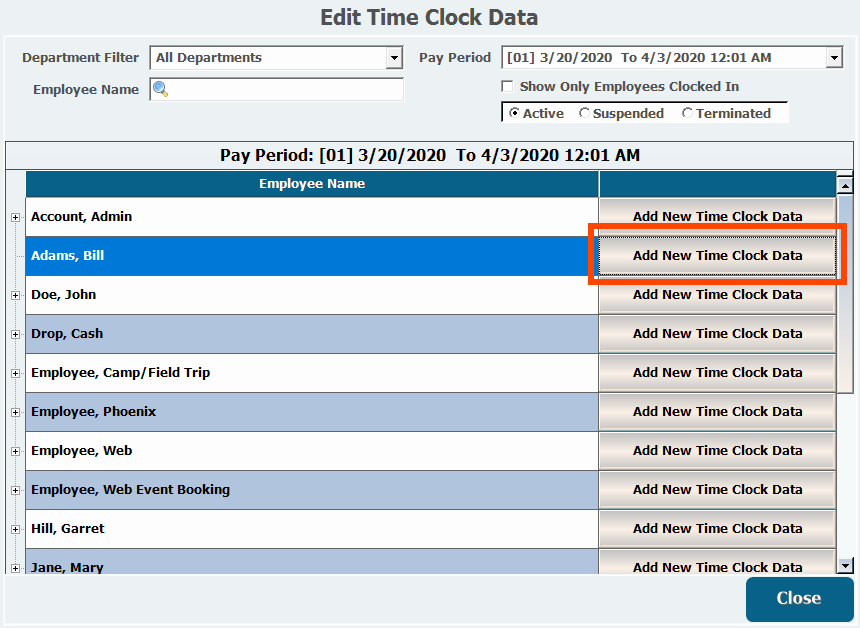Add time clock data for Doe, John
This screenshot has width=860, height=628.
[x=717, y=295]
